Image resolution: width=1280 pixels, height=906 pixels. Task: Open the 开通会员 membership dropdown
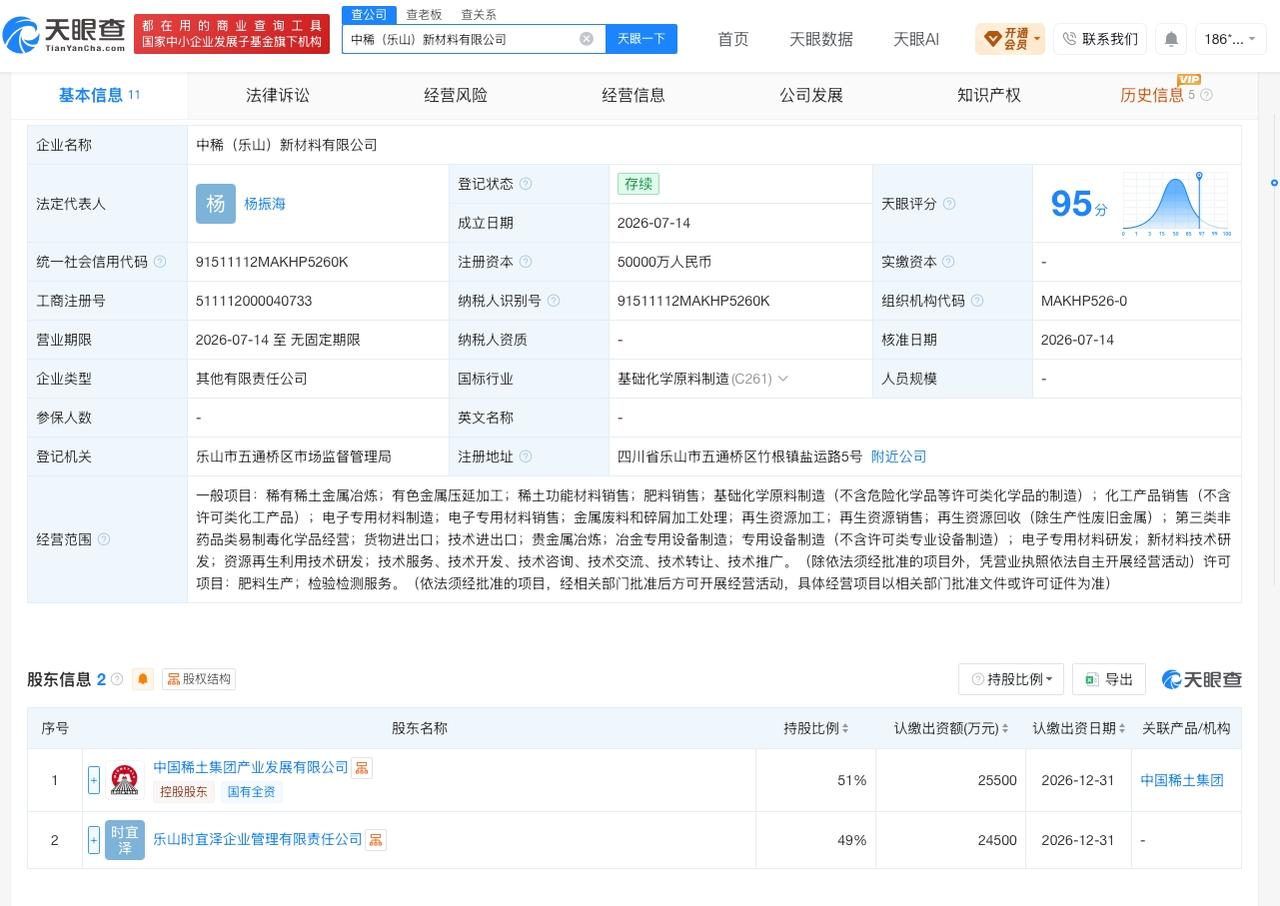pos(1010,39)
